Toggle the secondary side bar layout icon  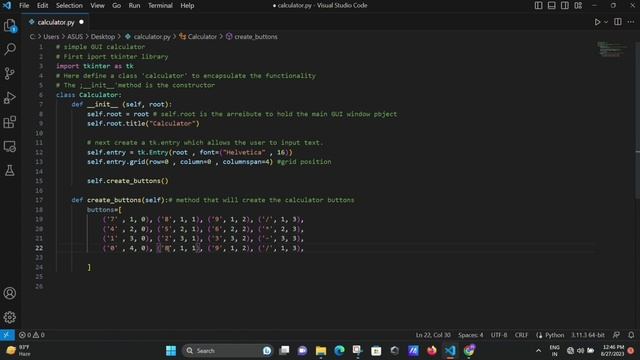click(x=565, y=5)
